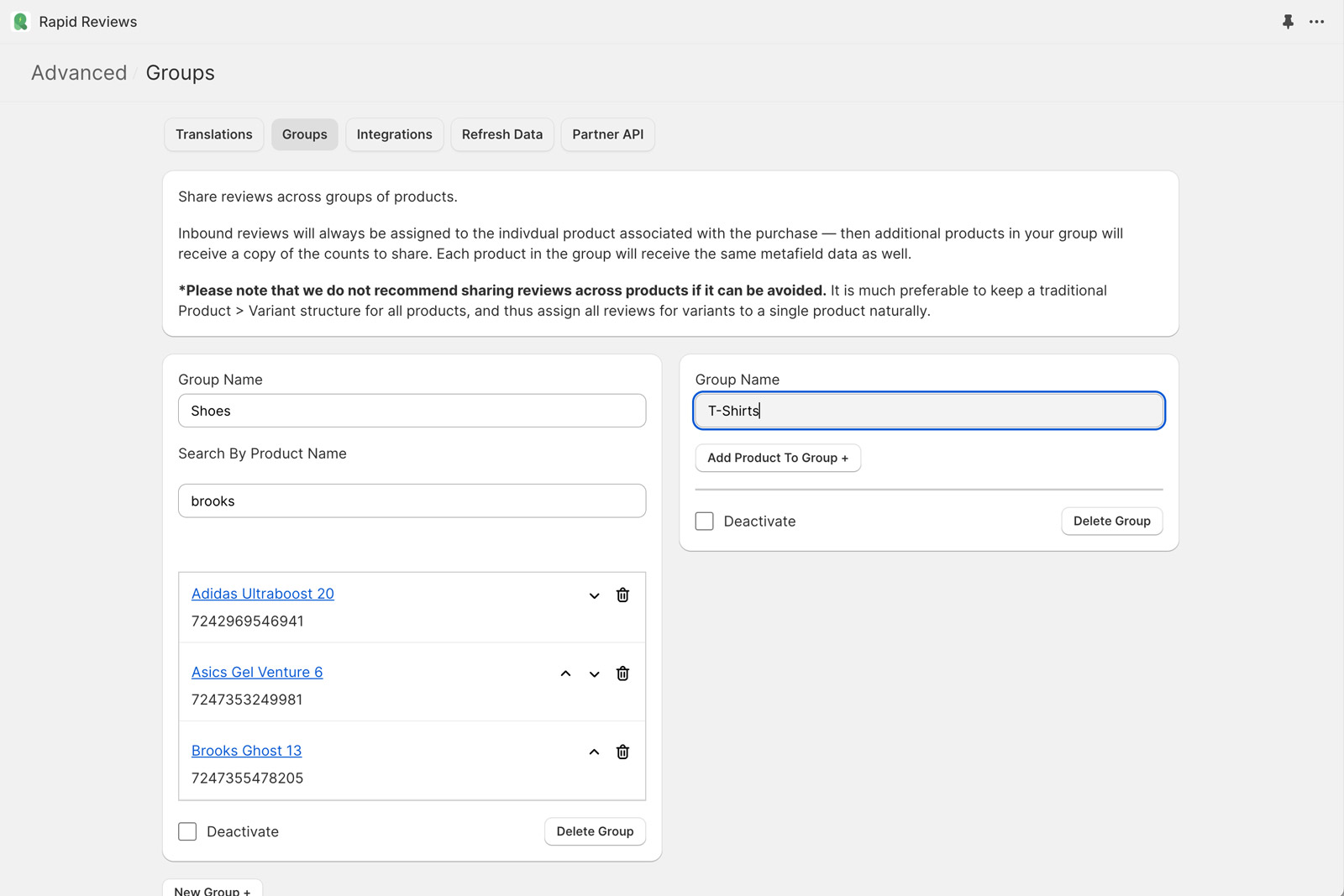
Task: Navigate to Advanced in the breadcrumb
Action: 79,73
